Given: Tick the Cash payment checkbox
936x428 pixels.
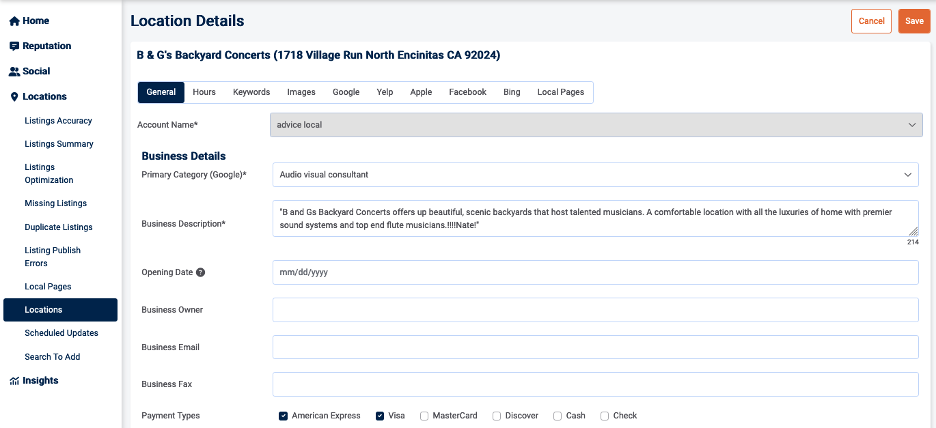Looking at the screenshot, I should coord(557,416).
